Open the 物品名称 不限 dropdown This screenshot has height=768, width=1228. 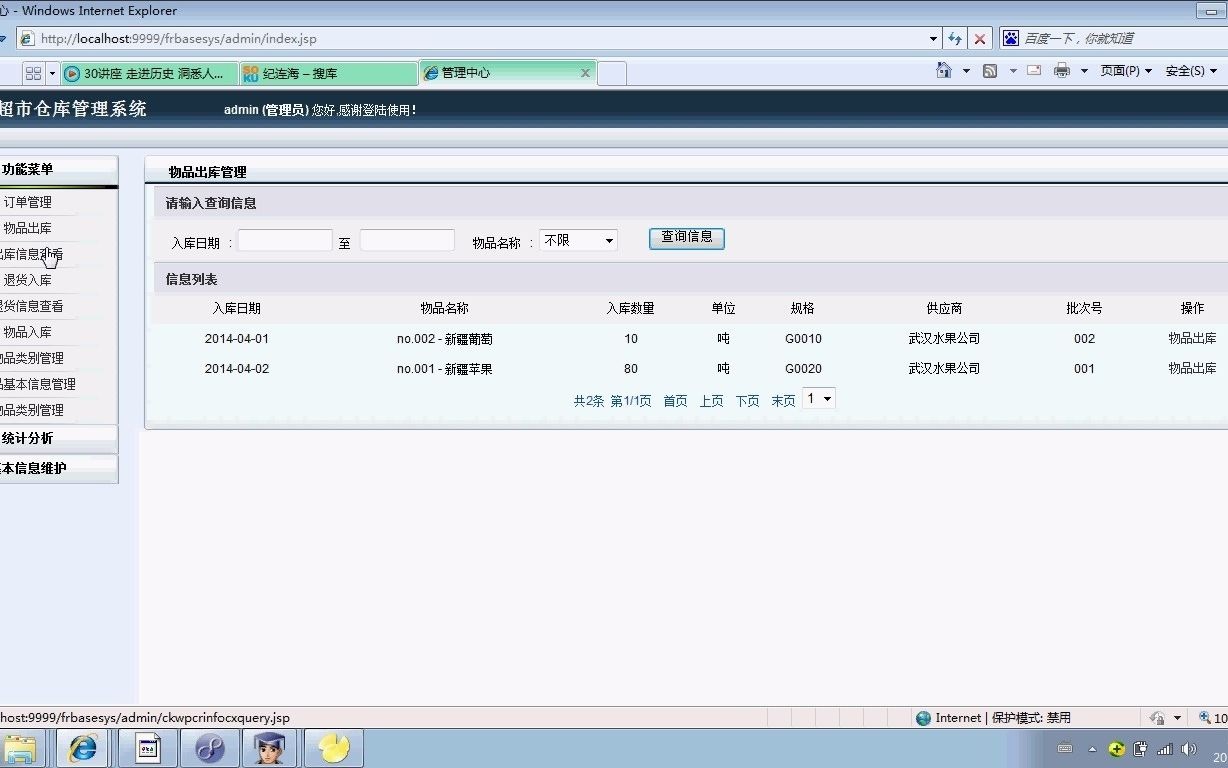[578, 239]
